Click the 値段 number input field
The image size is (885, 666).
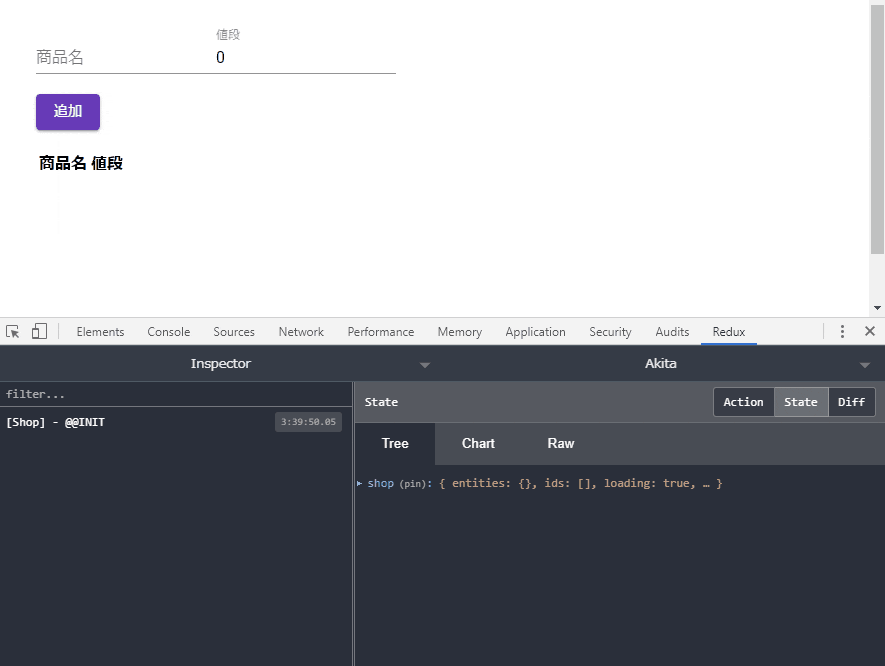pyautogui.click(x=305, y=57)
